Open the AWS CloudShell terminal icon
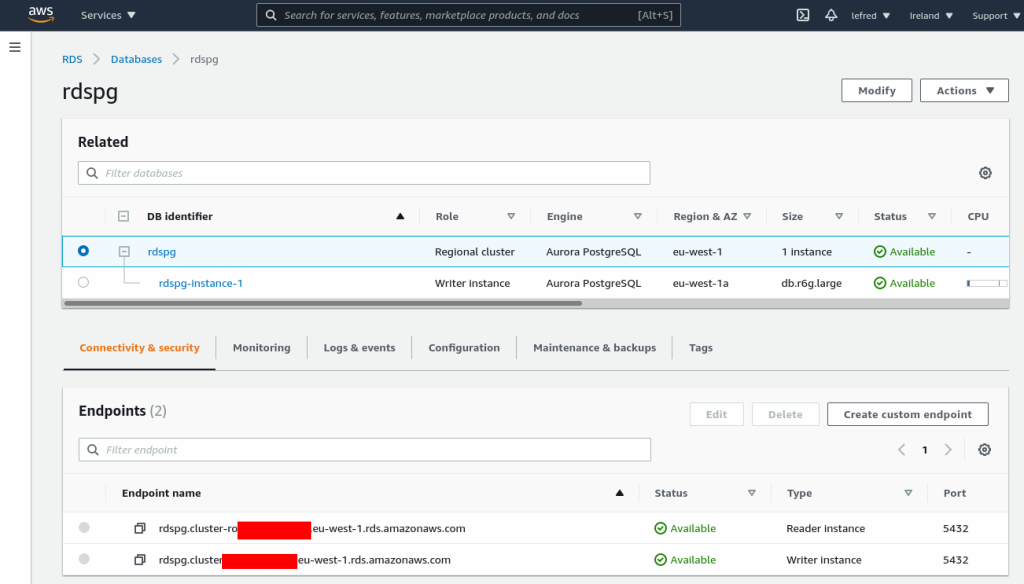The image size is (1024, 584). pyautogui.click(x=802, y=15)
